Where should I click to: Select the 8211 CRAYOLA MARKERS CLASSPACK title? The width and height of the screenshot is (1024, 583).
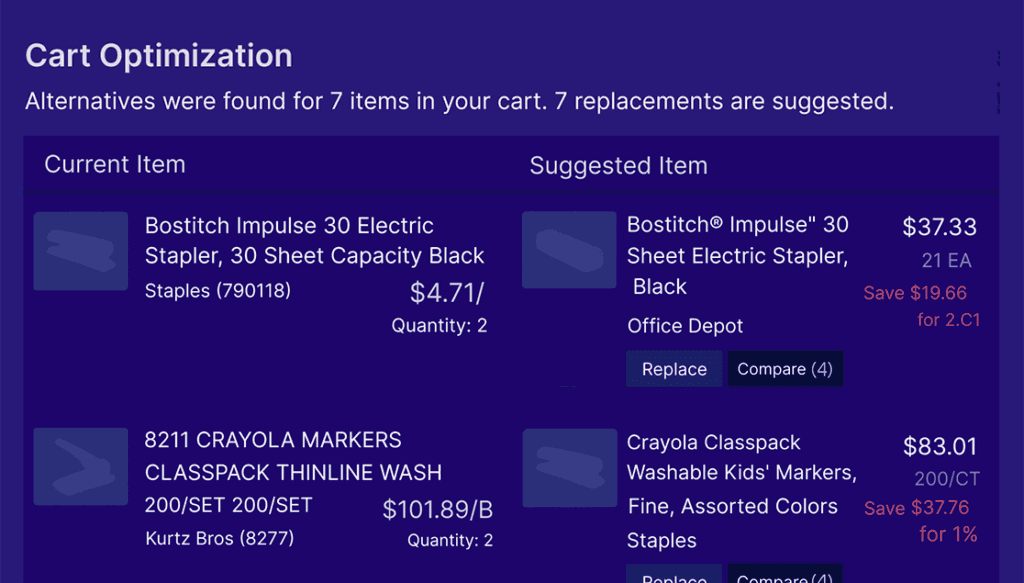(x=293, y=456)
